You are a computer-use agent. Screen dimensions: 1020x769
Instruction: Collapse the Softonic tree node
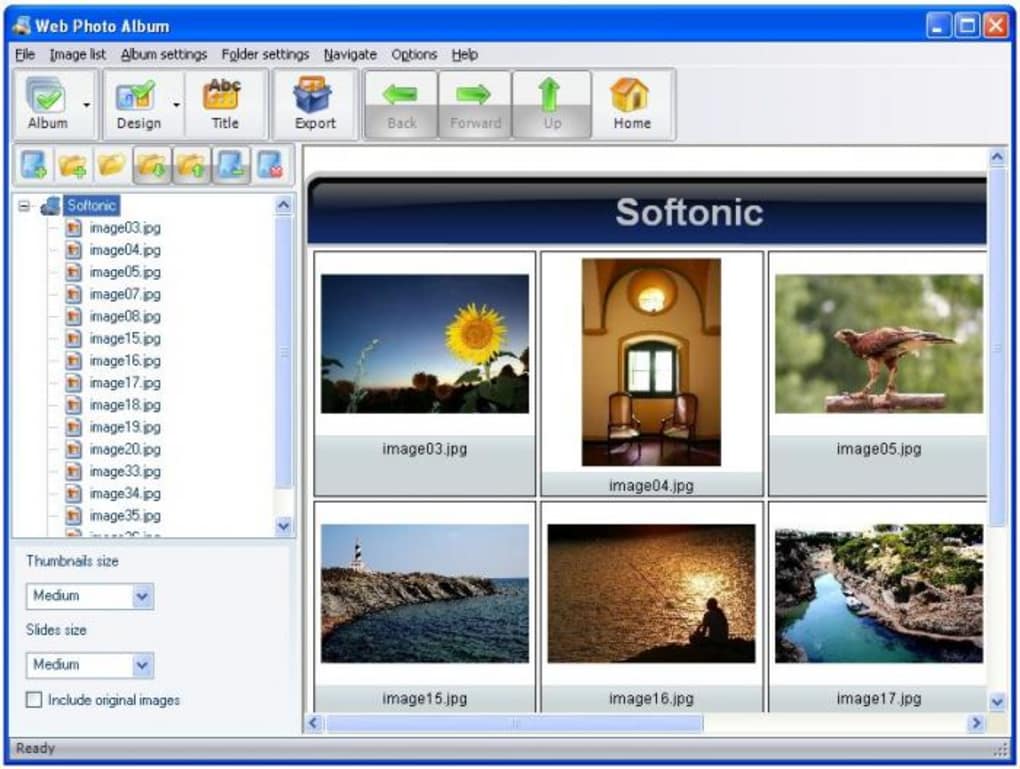[x=24, y=206]
